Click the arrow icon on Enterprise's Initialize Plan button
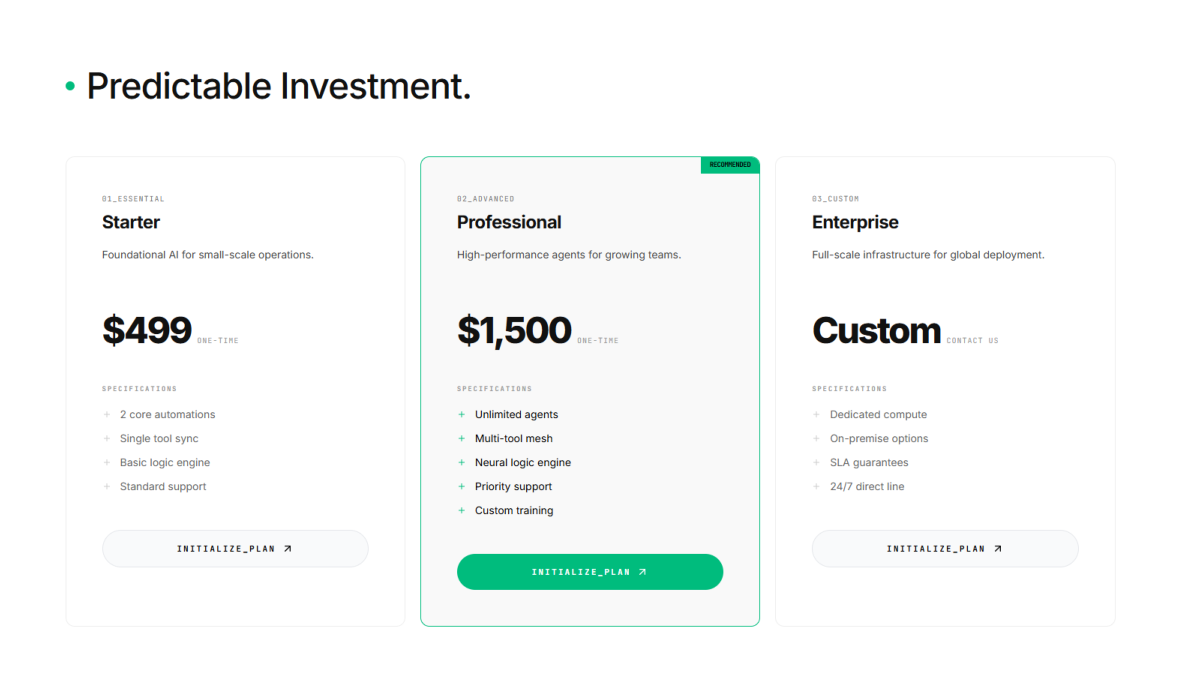The image size is (1200, 675). pos(998,548)
